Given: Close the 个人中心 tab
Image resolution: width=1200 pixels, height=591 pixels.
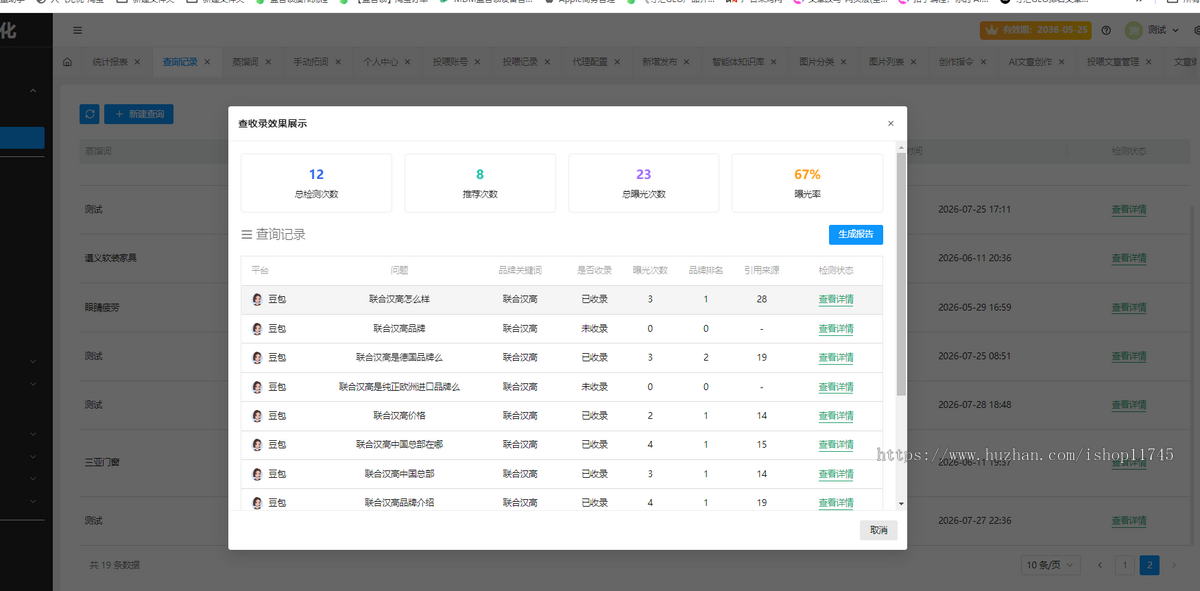Looking at the screenshot, I should click(x=408, y=62).
